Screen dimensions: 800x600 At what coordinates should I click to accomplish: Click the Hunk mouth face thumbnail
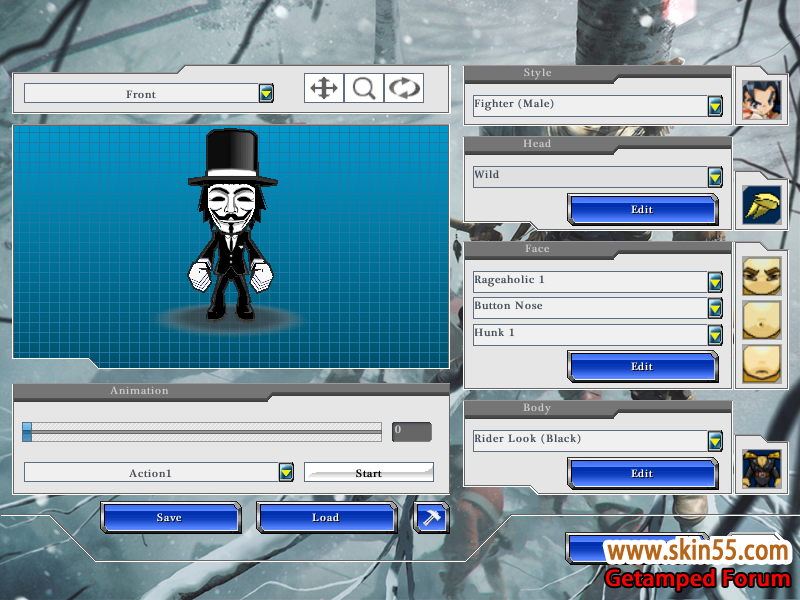pyautogui.click(x=761, y=363)
